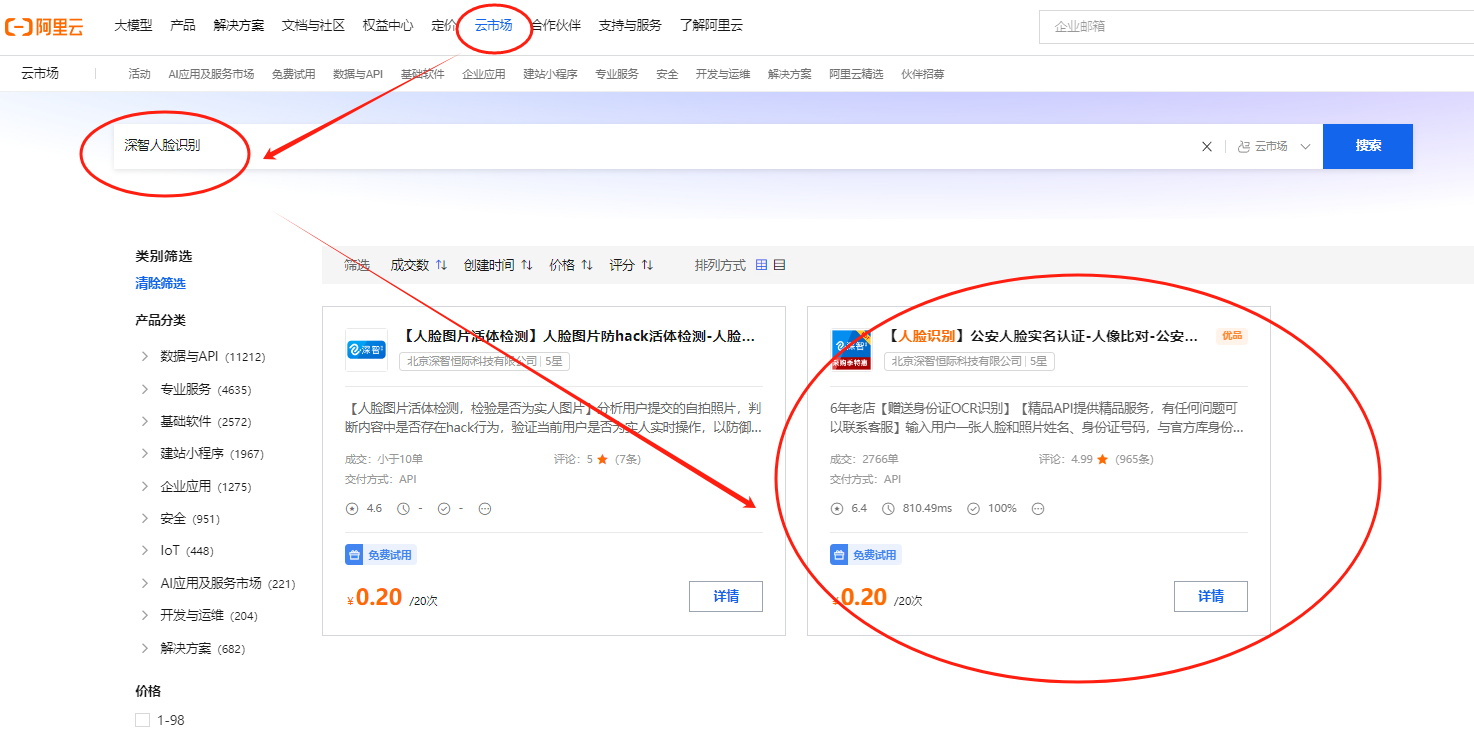Sort by 创建时间 arrows icon
The image size is (1474, 737).
point(527,265)
